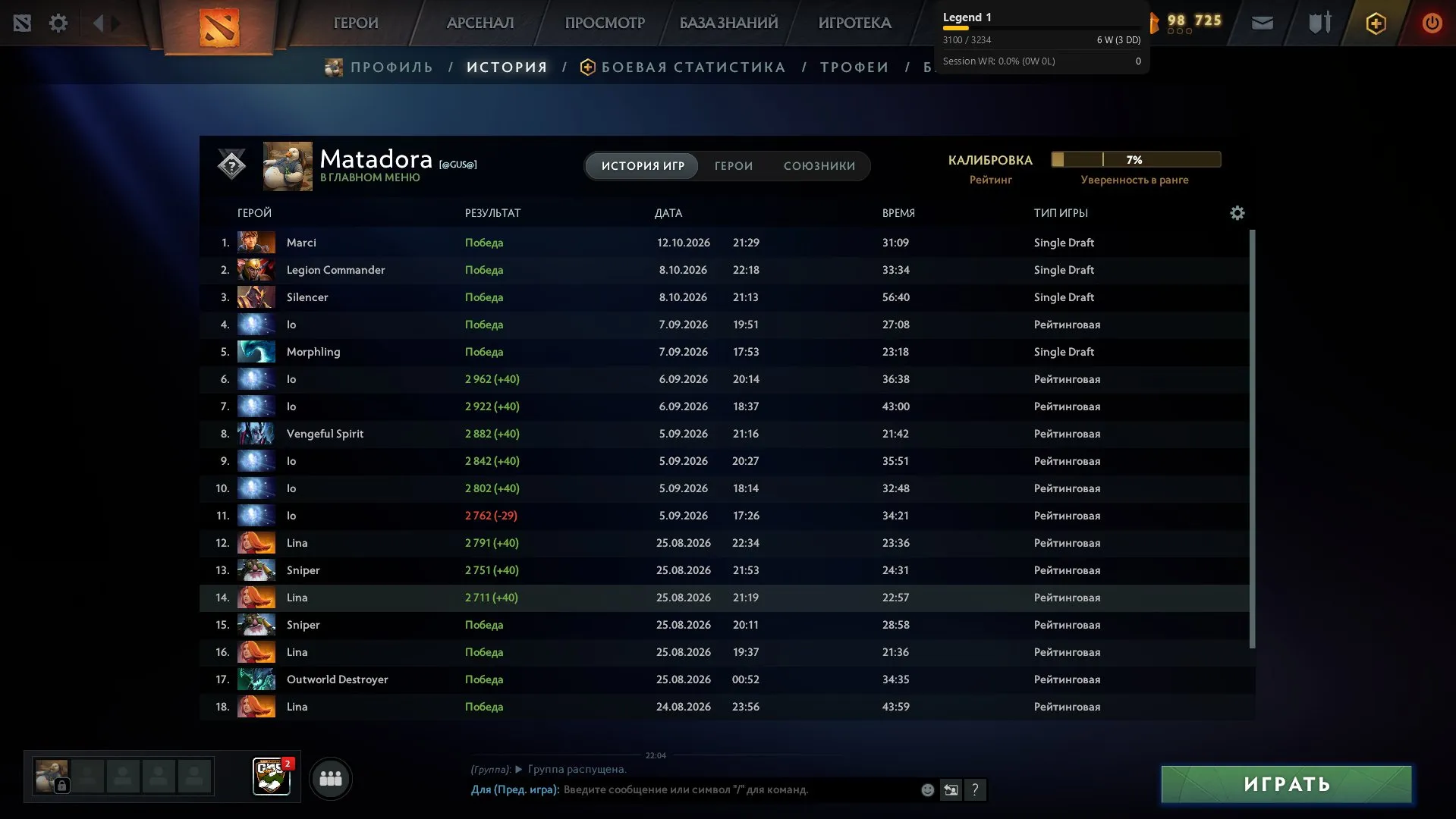This screenshot has height=819, width=1456.
Task: Click the rank medal question mark icon
Action: click(x=231, y=165)
